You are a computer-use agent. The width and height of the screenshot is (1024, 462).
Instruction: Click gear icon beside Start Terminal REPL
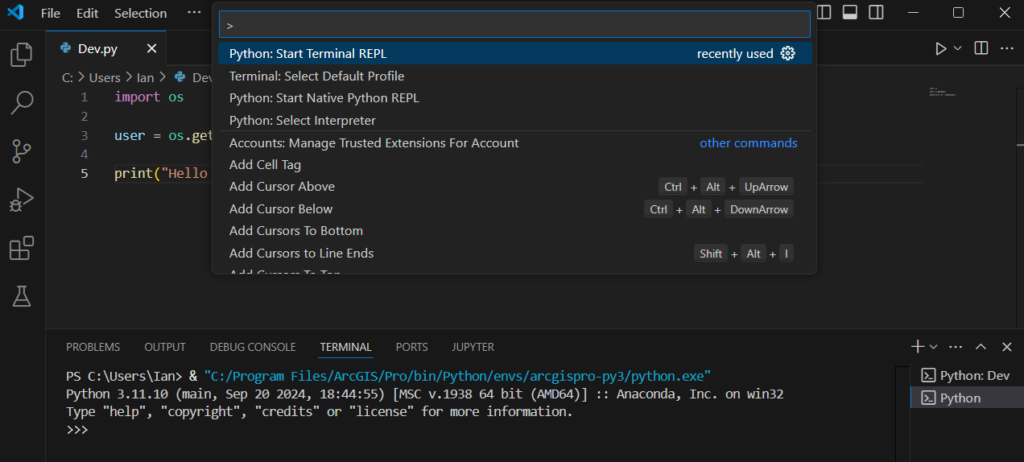click(788, 54)
